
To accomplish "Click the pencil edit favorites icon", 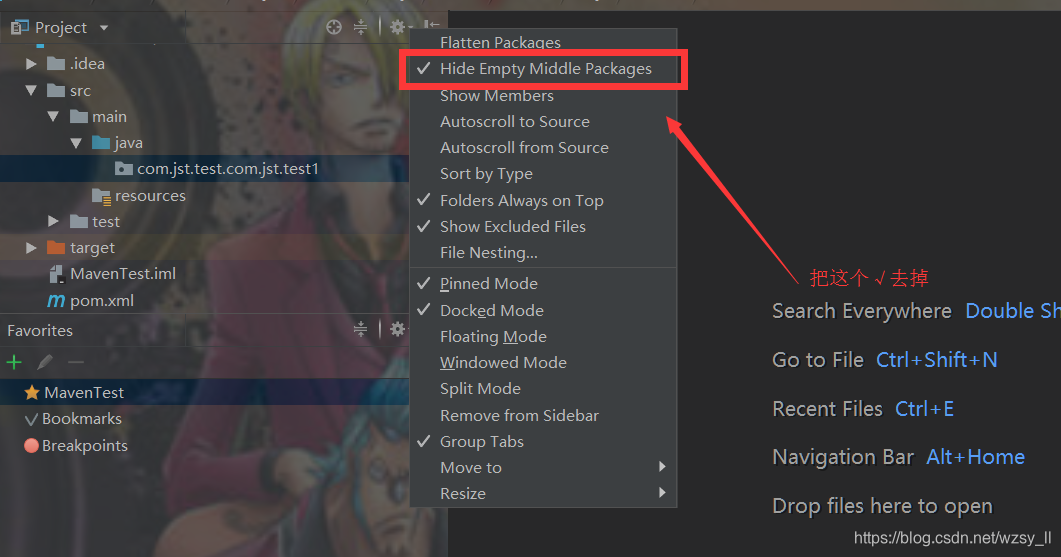I will 45,362.
